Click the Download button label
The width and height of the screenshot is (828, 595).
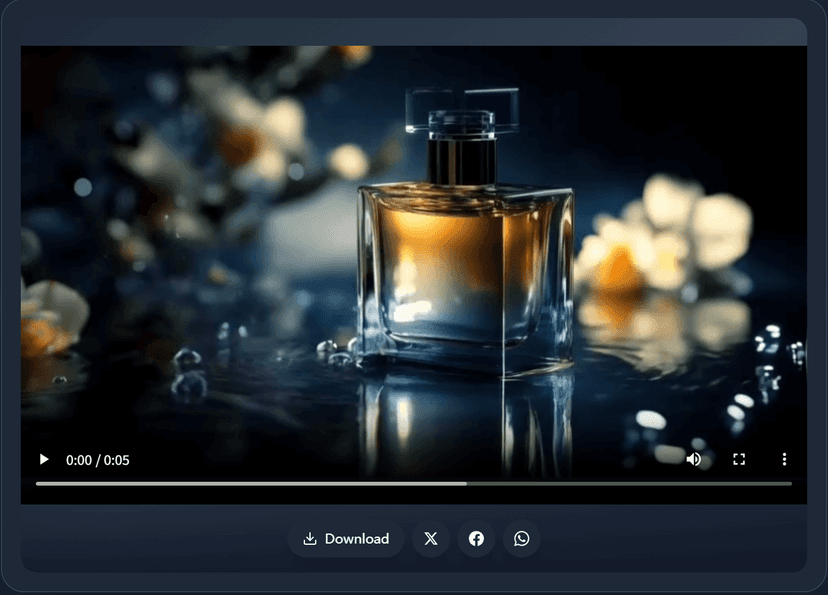tap(357, 539)
